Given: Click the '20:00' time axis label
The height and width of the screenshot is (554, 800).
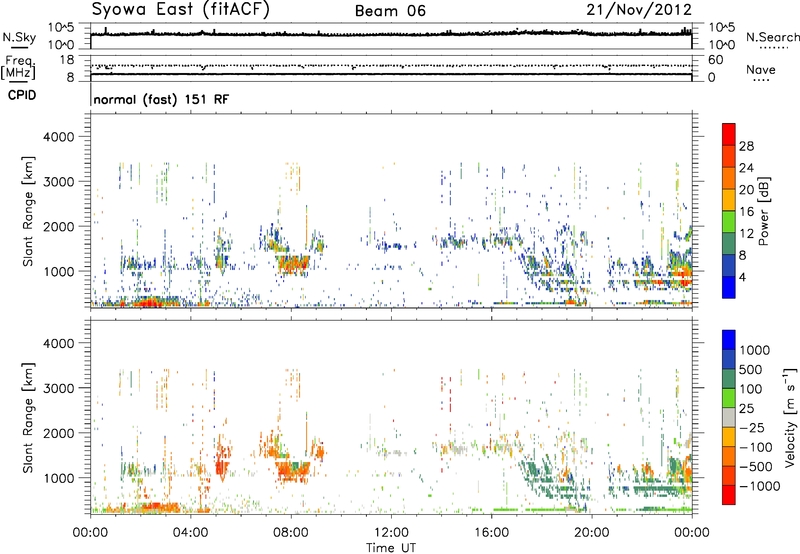Looking at the screenshot, I should (592, 533).
